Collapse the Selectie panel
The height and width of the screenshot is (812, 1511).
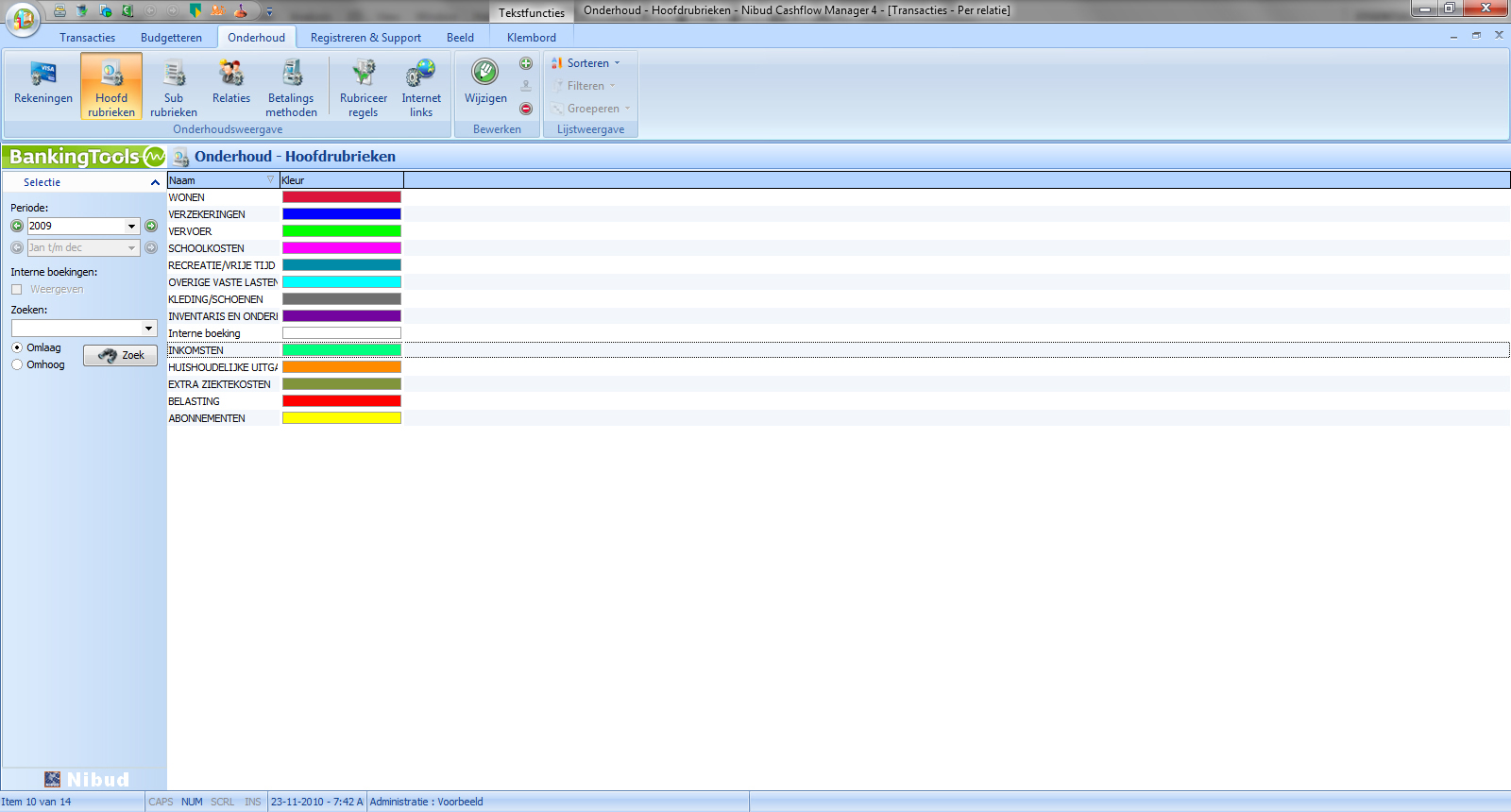tap(155, 182)
